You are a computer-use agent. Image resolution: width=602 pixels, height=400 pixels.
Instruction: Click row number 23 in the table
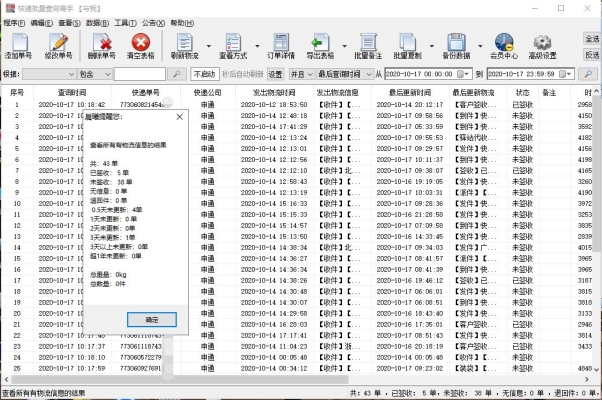[x=17, y=346]
